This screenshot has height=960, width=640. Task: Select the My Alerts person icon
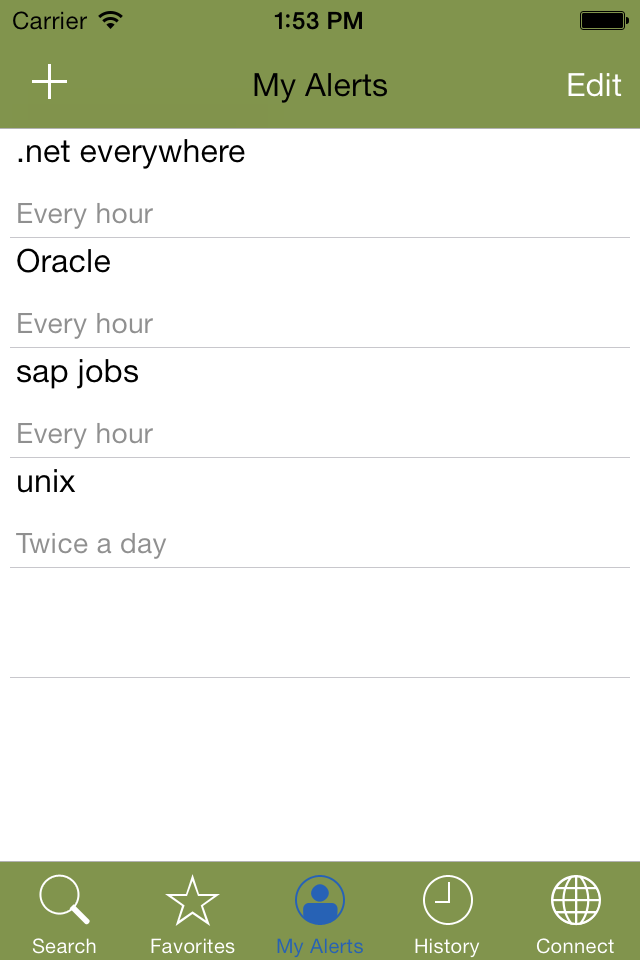point(320,899)
